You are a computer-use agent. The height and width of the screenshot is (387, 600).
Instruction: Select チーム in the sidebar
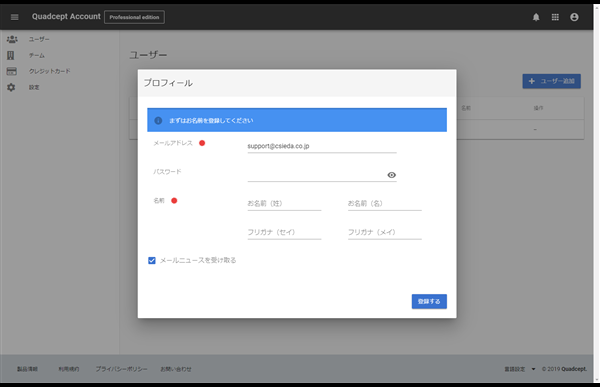click(x=37, y=55)
